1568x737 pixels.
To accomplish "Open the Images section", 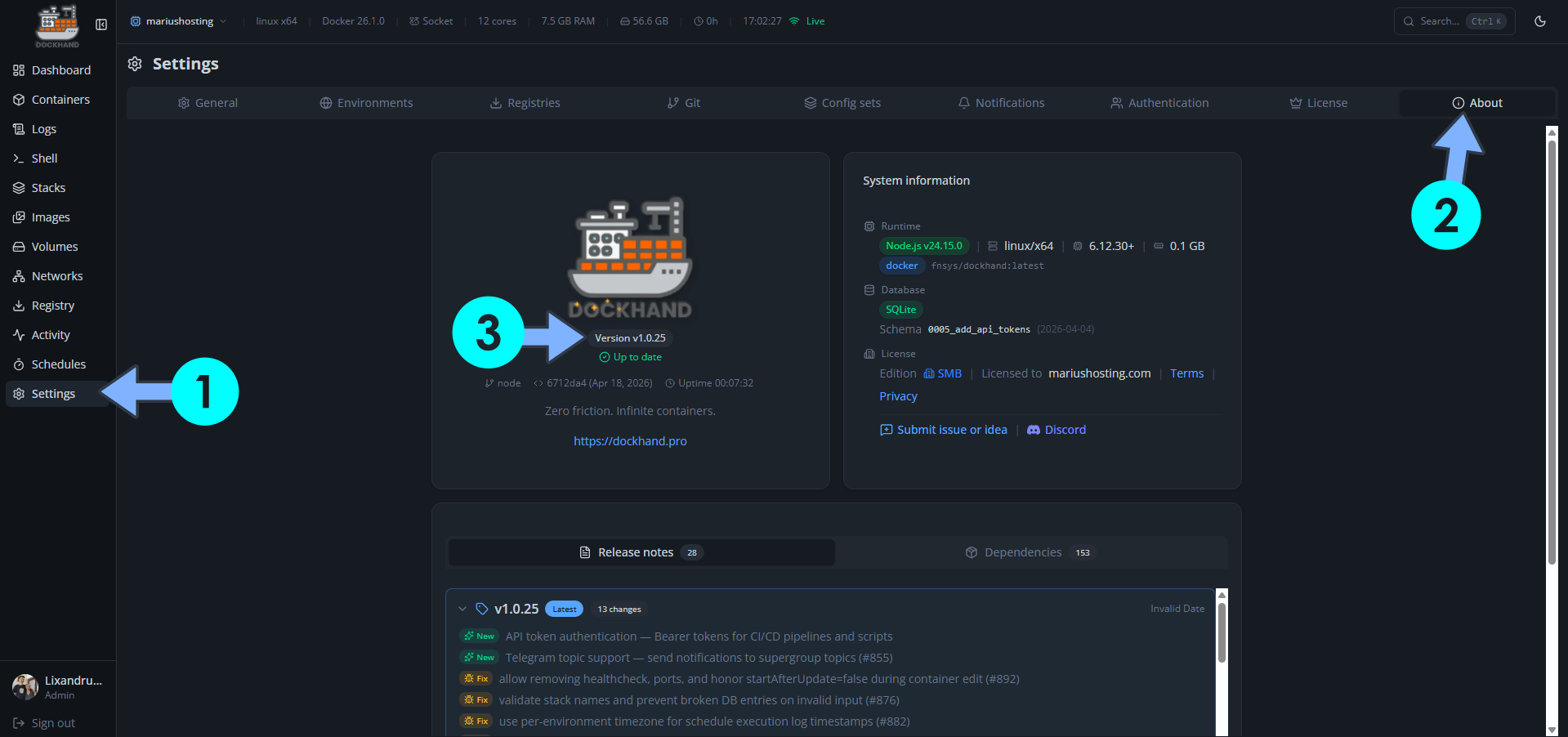I will click(50, 217).
